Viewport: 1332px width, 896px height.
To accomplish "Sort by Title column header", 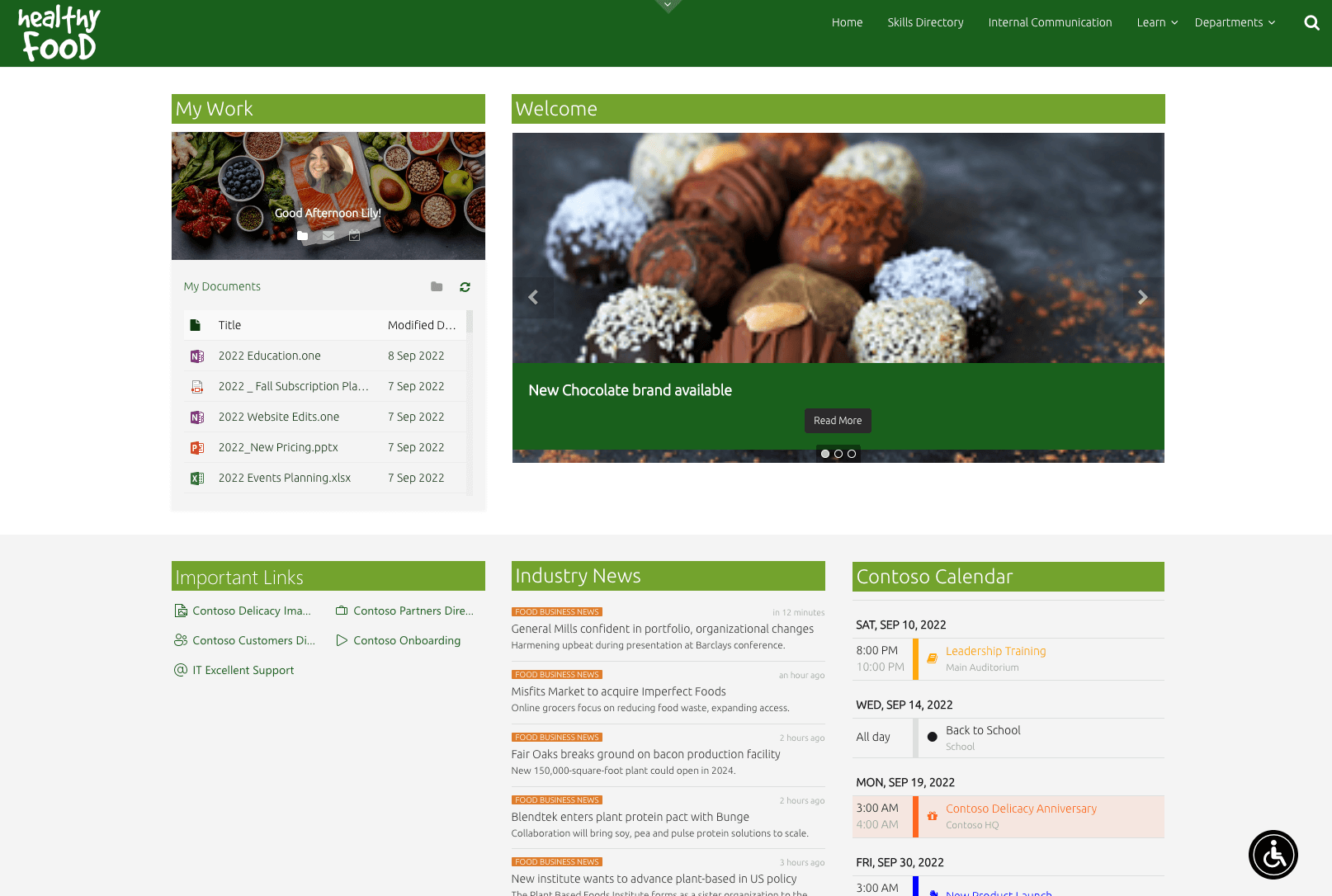I will click(229, 325).
